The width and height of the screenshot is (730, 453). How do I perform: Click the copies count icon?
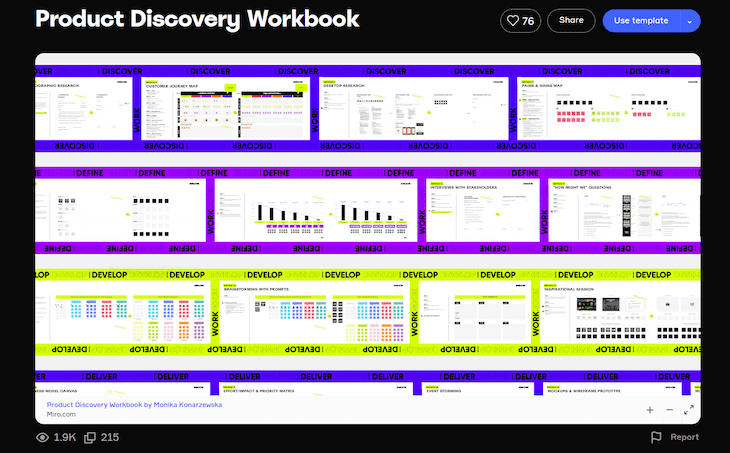click(90, 437)
